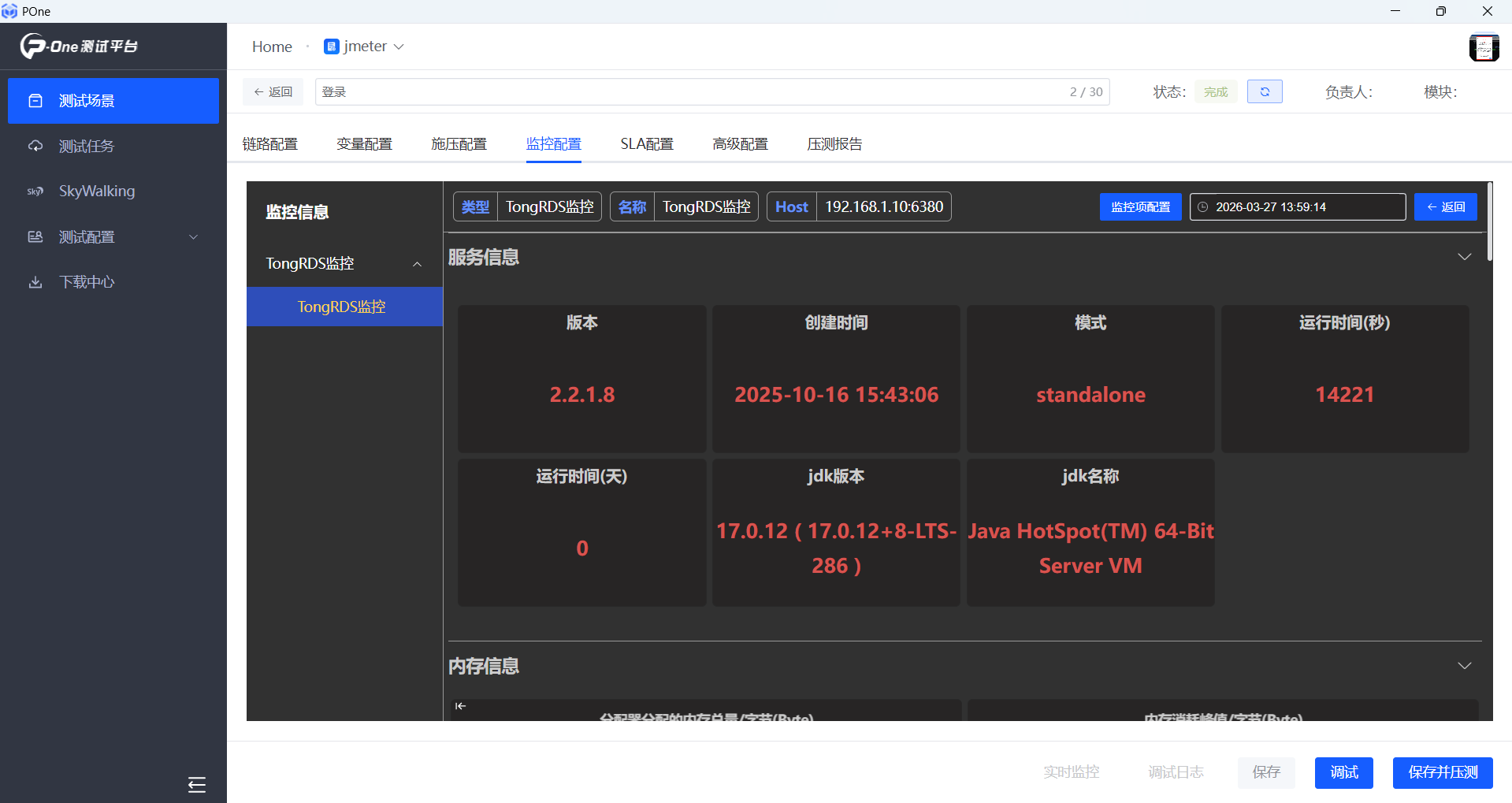The height and width of the screenshot is (803, 1512).
Task: Click the 保存并压测 button
Action: pos(1442,772)
